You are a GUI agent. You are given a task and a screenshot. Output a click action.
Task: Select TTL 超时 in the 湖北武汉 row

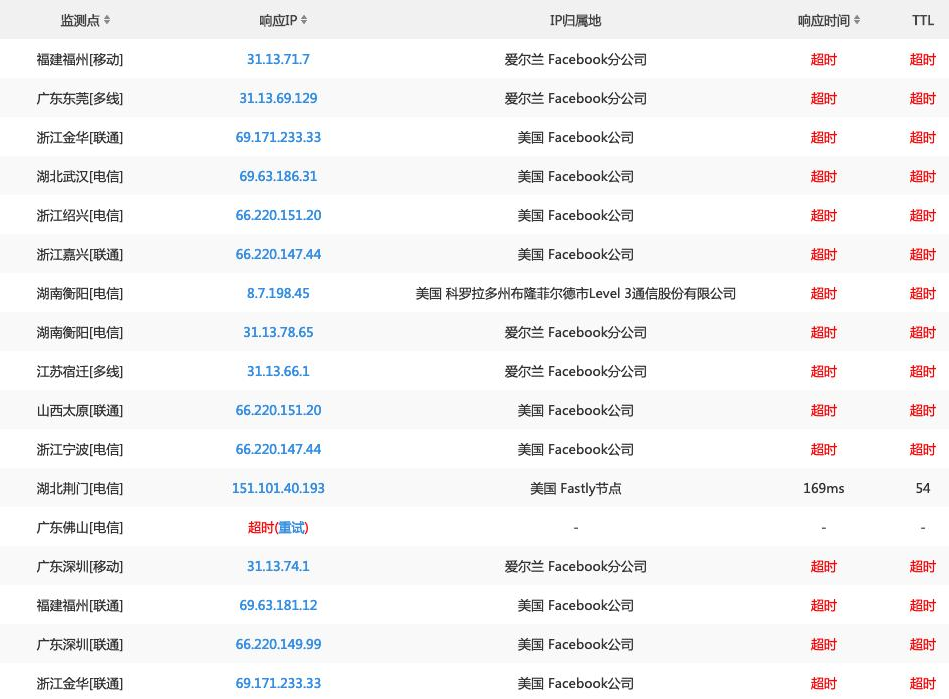(922, 176)
